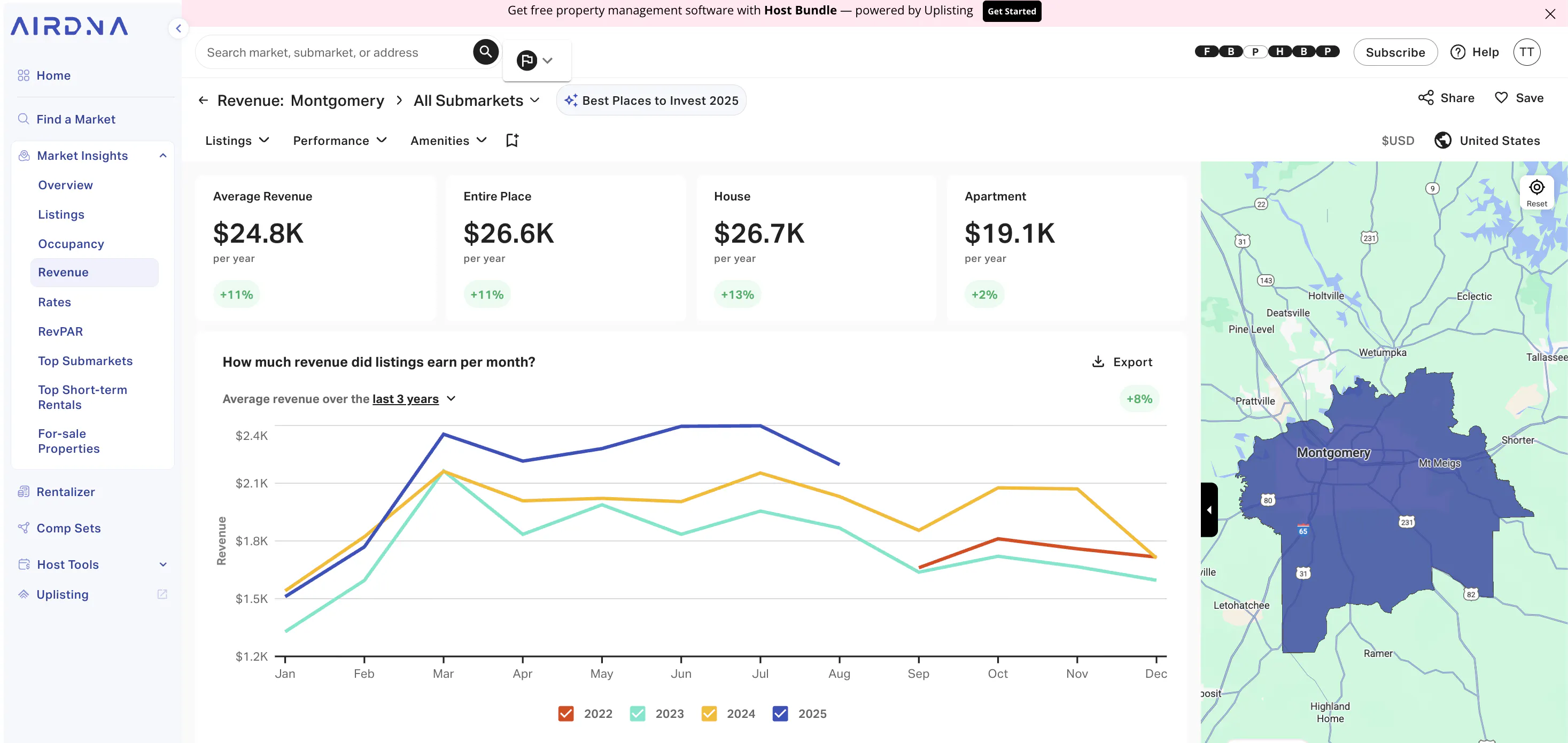Click the Montgomery breadcrumb
This screenshot has height=743, width=1568.
337,100
